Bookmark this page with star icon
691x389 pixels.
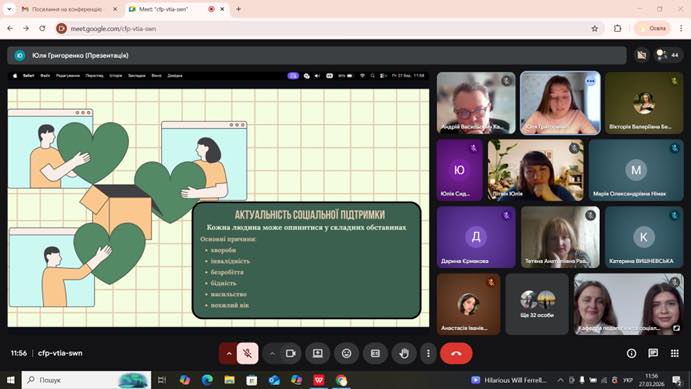(594, 28)
